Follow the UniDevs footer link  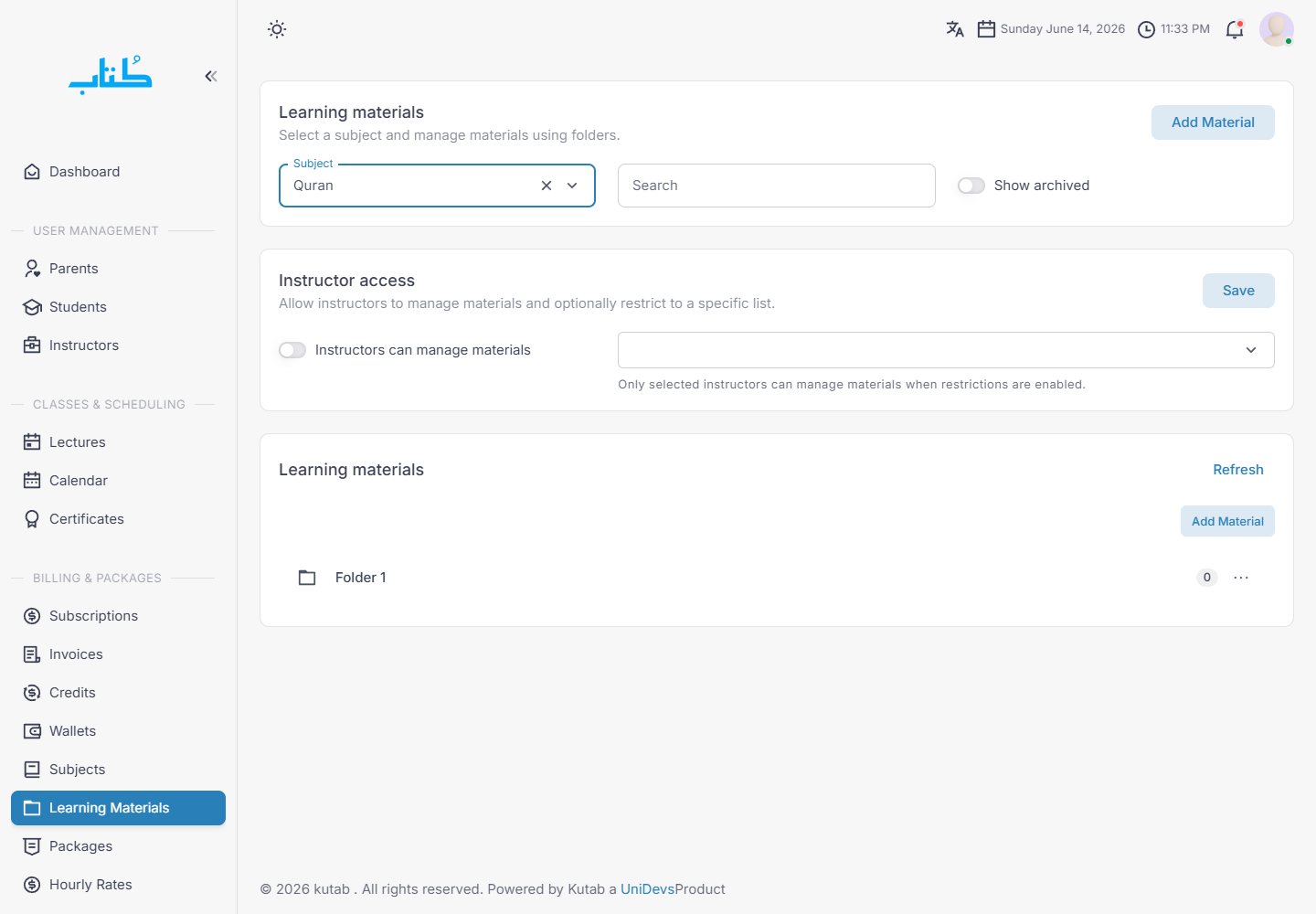click(x=647, y=889)
